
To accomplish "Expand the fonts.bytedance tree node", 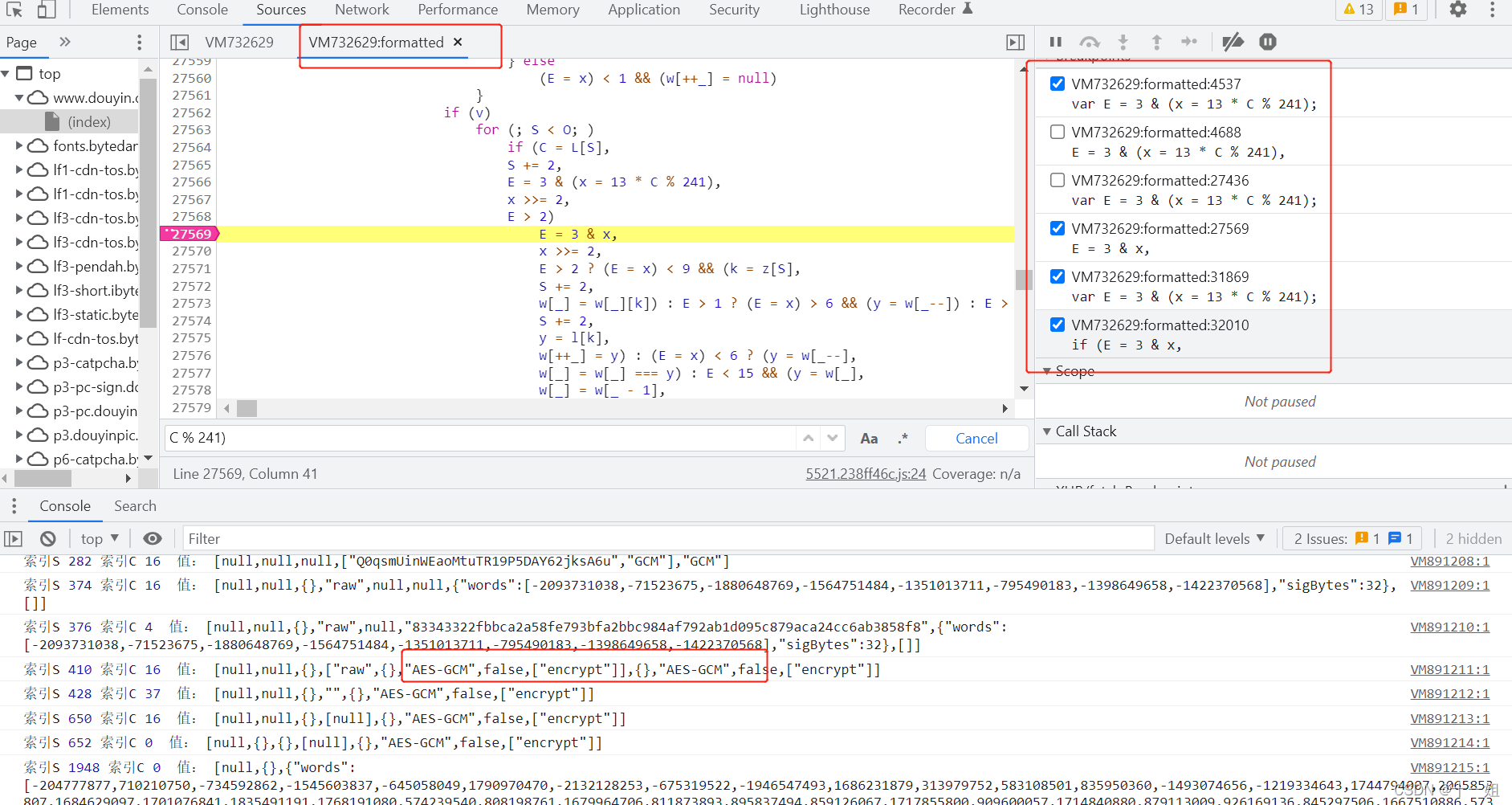I will pos(19,145).
